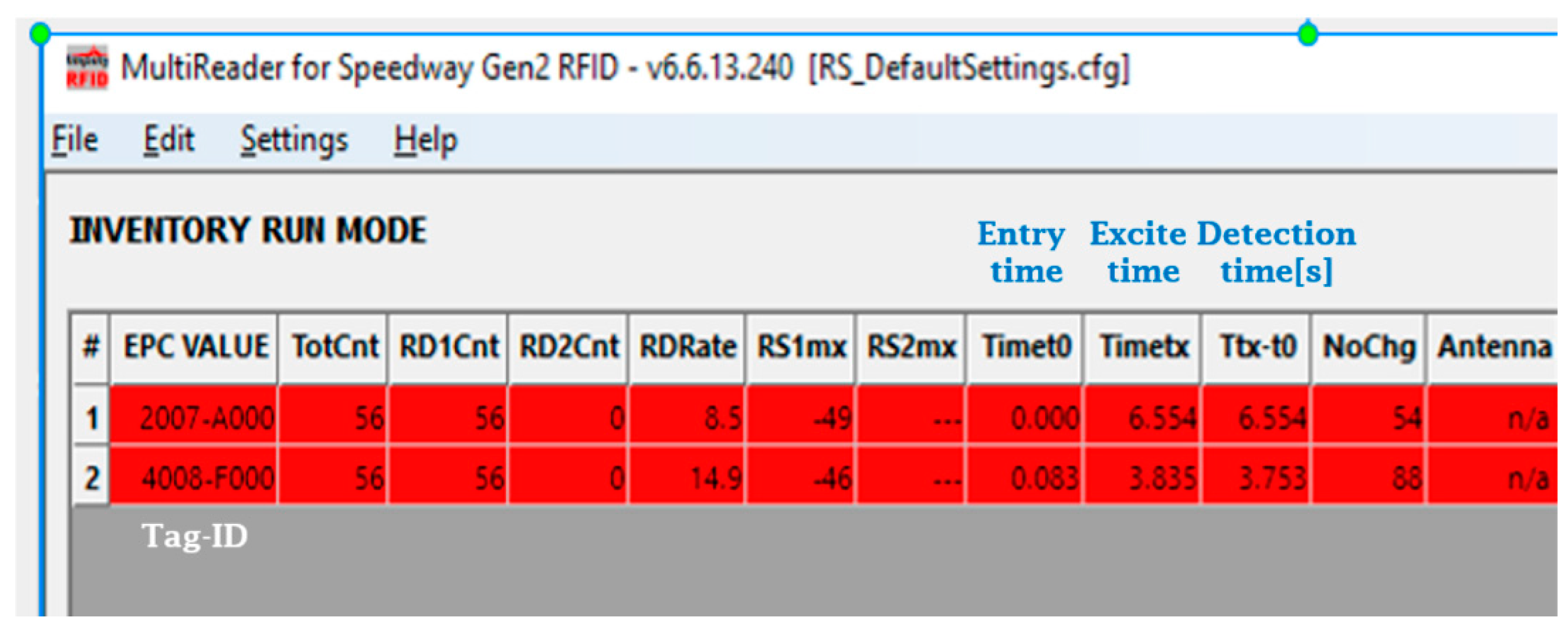Click the Impinj RFID app icon
The width and height of the screenshot is (1568, 630).
coord(87,67)
